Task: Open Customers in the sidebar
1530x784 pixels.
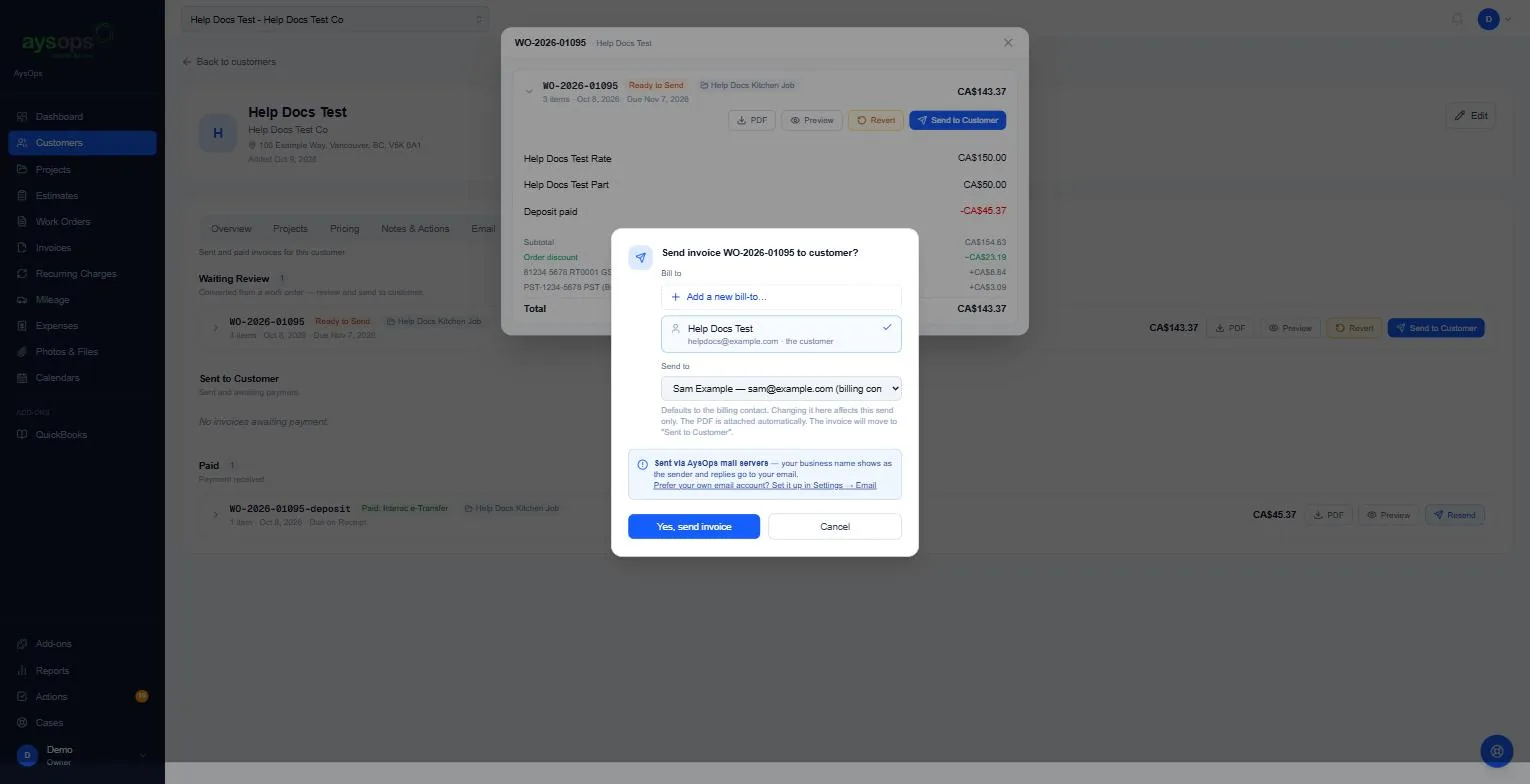Action: 82,143
